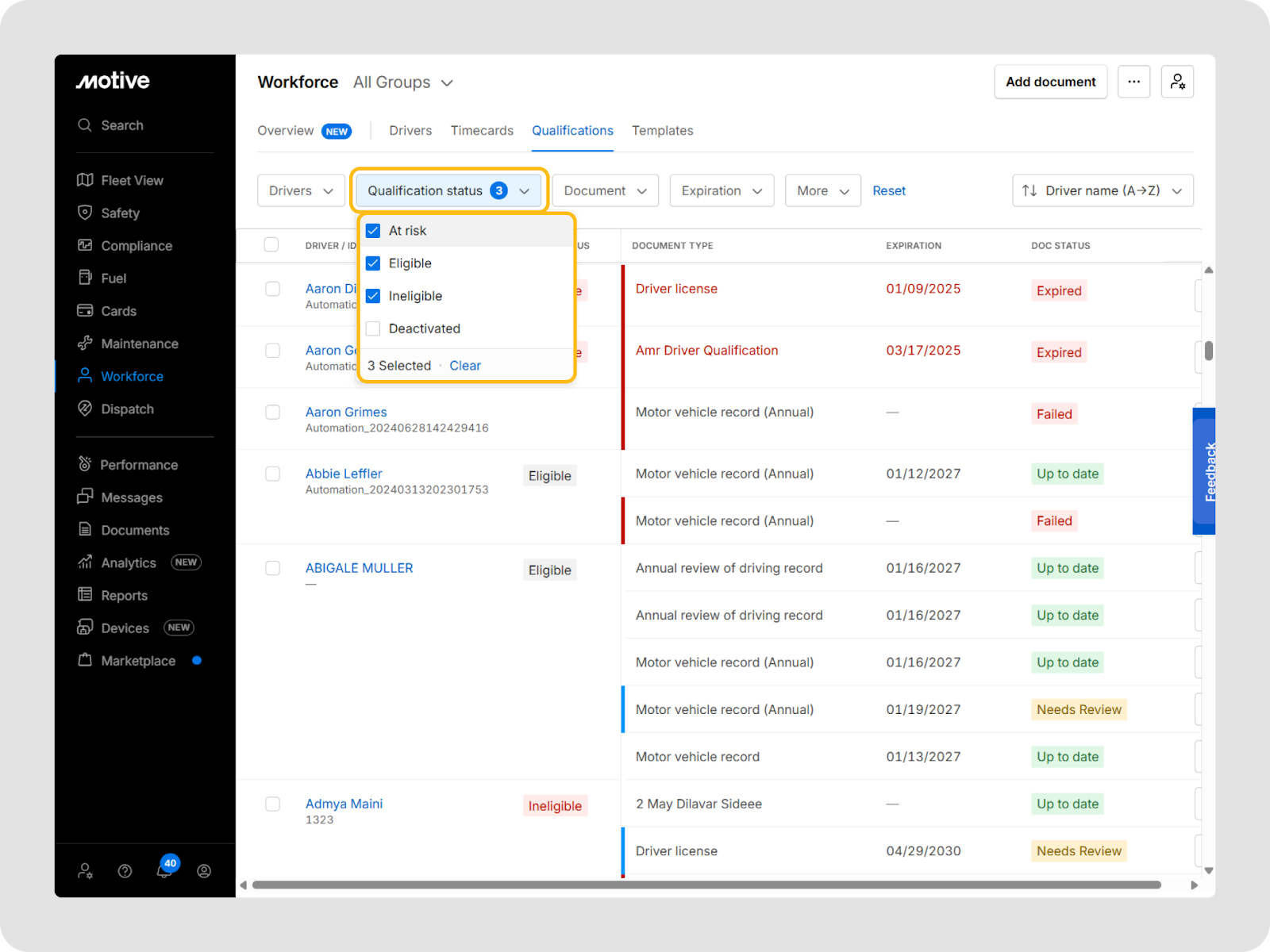The width and height of the screenshot is (1270, 952).
Task: Click the user settings icon beside Add document
Action: [1177, 82]
